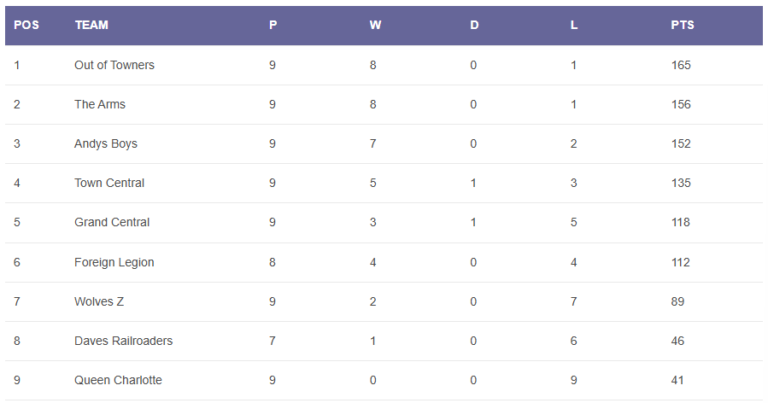The height and width of the screenshot is (403, 768).
Task: Click Daves Railroaders team name
Action: [x=123, y=341]
